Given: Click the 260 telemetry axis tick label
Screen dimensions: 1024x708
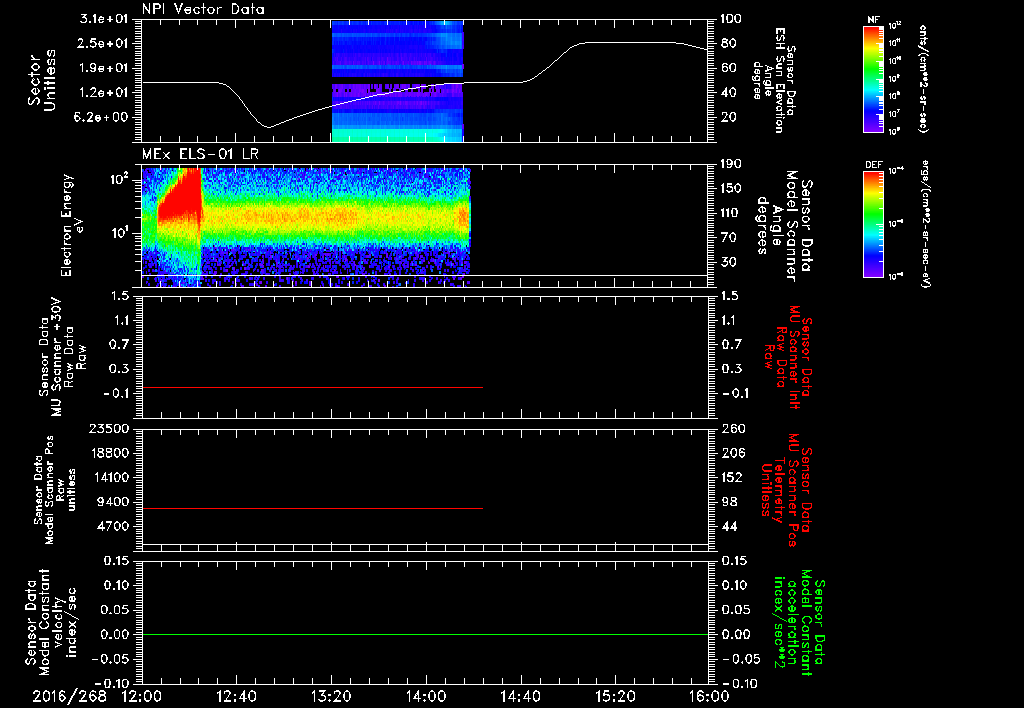Looking at the screenshot, I should click(733, 428).
